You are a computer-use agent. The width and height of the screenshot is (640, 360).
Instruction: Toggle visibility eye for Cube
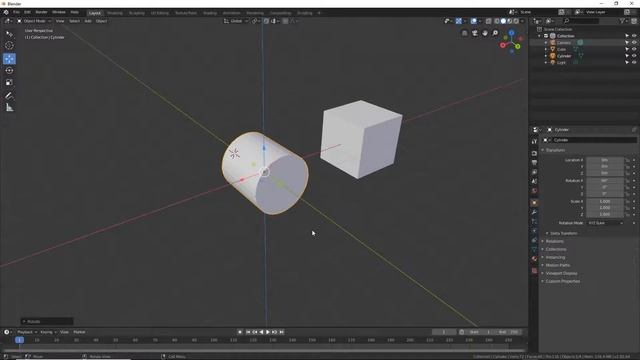tap(634, 49)
